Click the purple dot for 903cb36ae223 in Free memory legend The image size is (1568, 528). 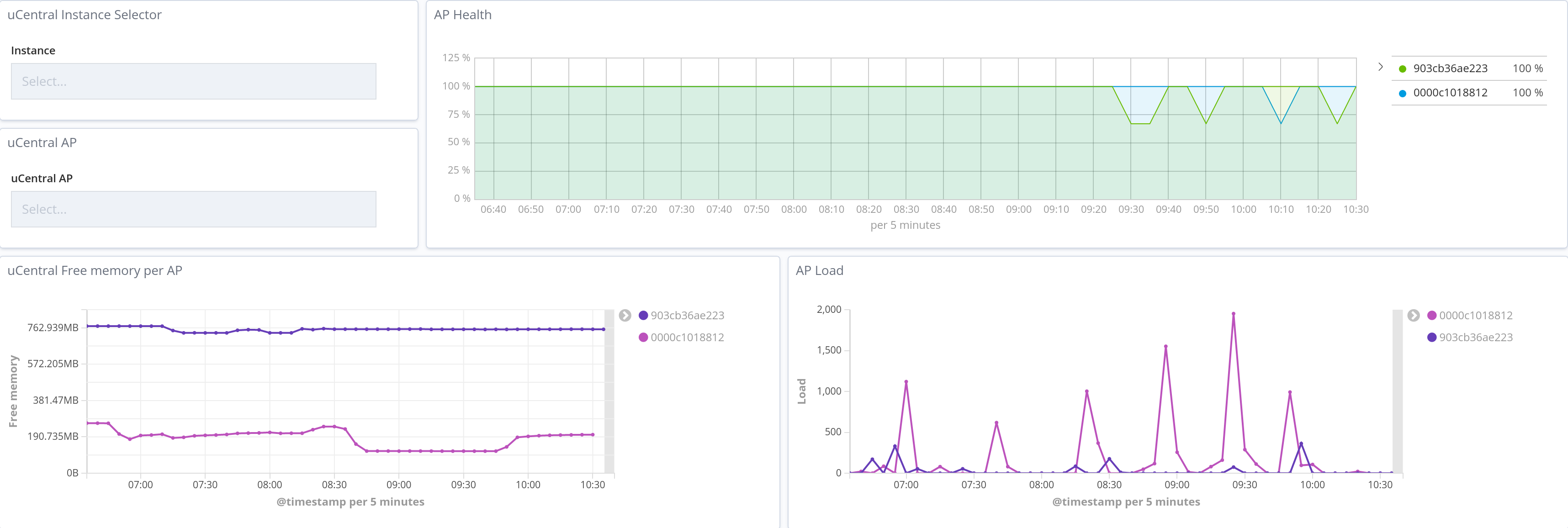pos(643,316)
